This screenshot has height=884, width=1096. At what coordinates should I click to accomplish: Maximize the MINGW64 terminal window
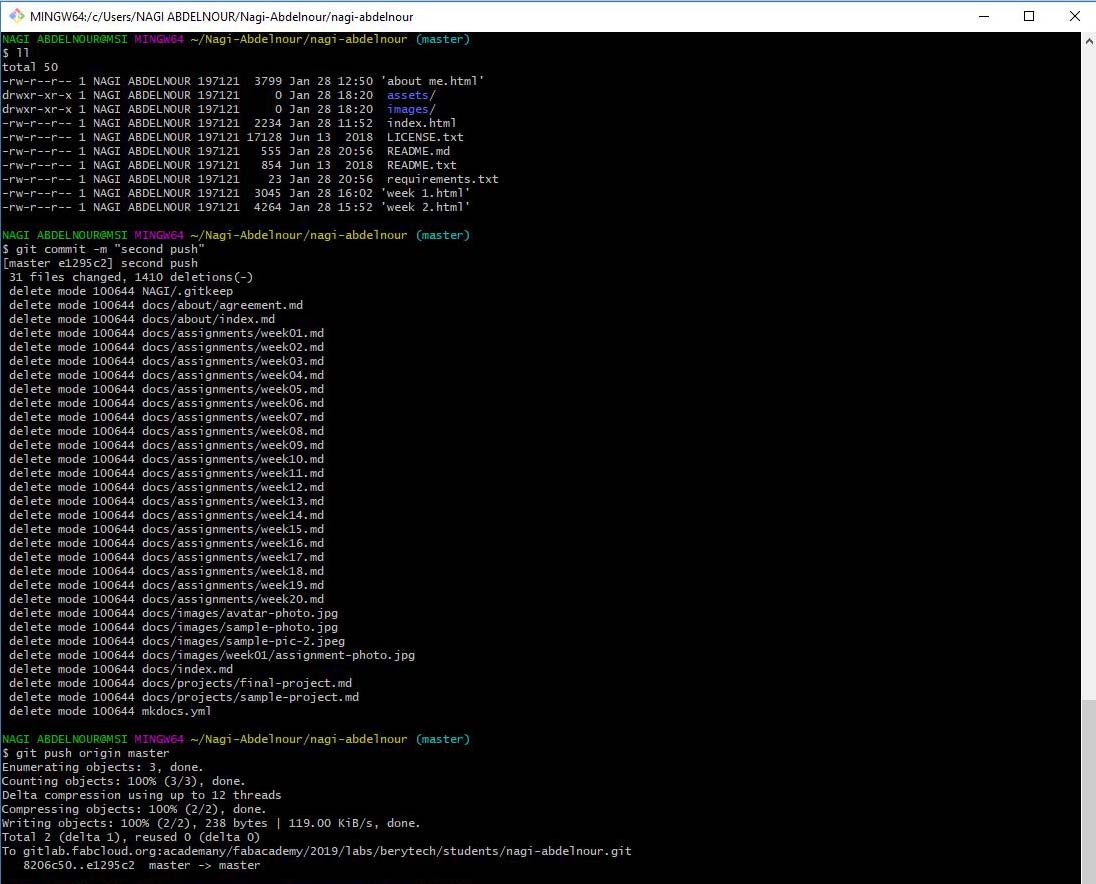[x=1029, y=16]
